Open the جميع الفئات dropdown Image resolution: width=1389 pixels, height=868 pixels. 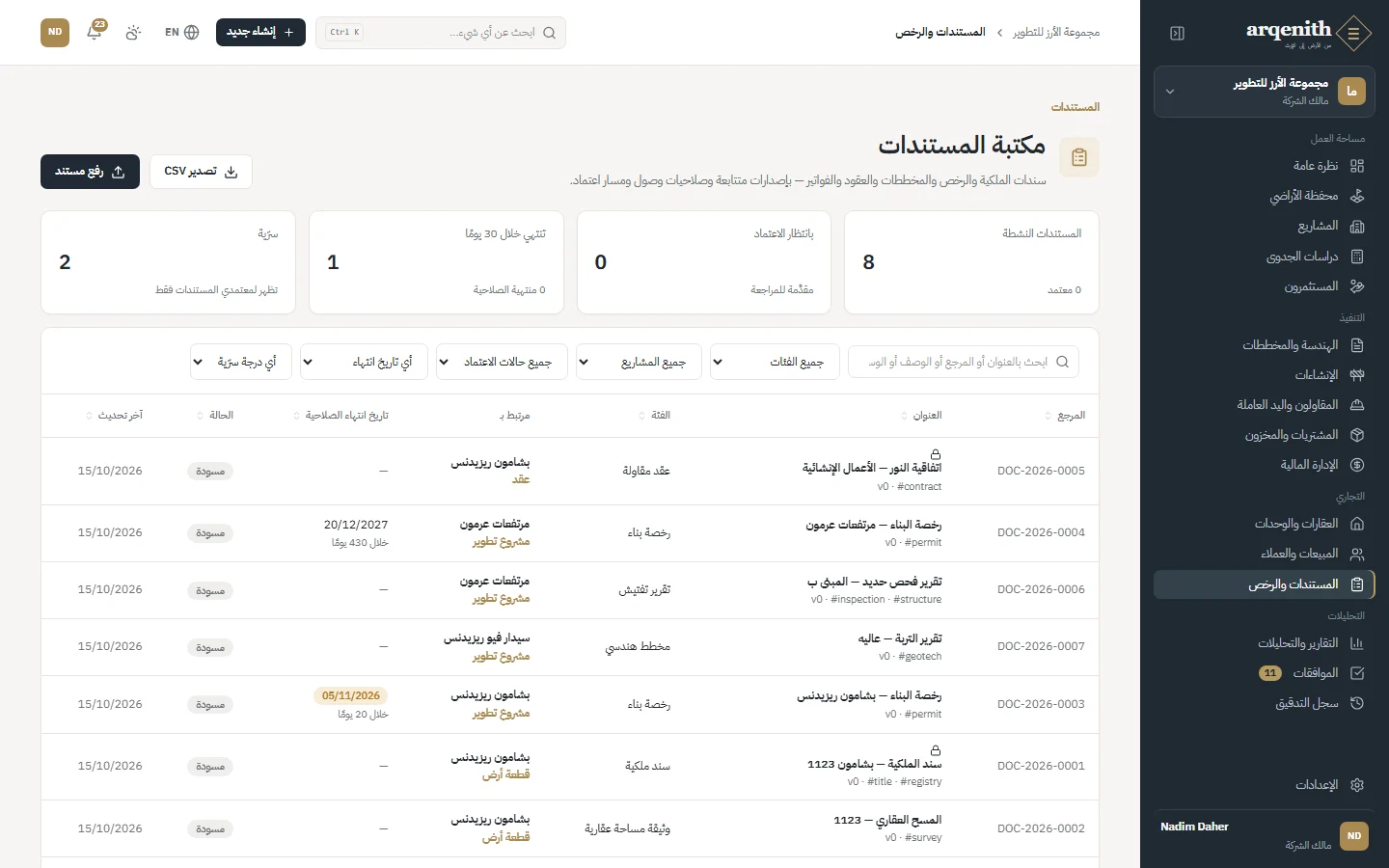pyautogui.click(x=775, y=362)
